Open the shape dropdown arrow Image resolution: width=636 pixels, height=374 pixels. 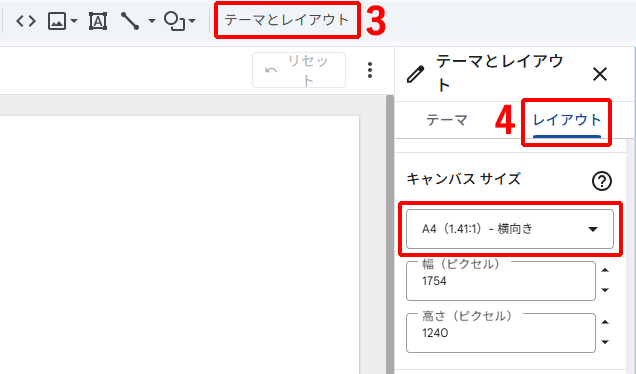coord(192,21)
